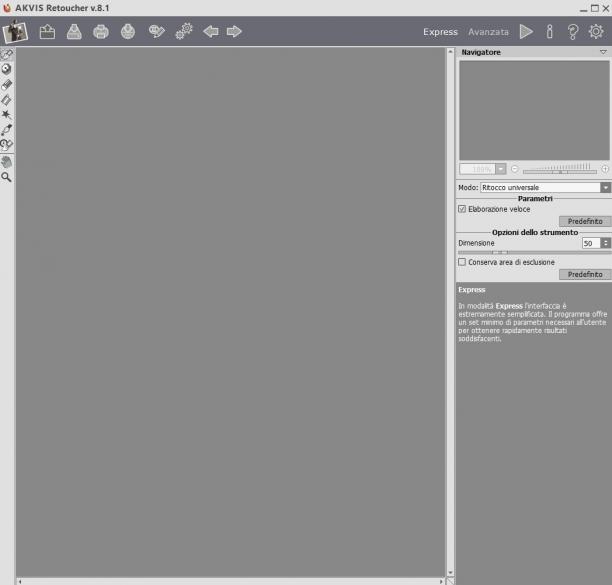This screenshot has height=585, width=612.
Task: Adjust Dimensione with the spinner arrows
Action: [x=605, y=243]
